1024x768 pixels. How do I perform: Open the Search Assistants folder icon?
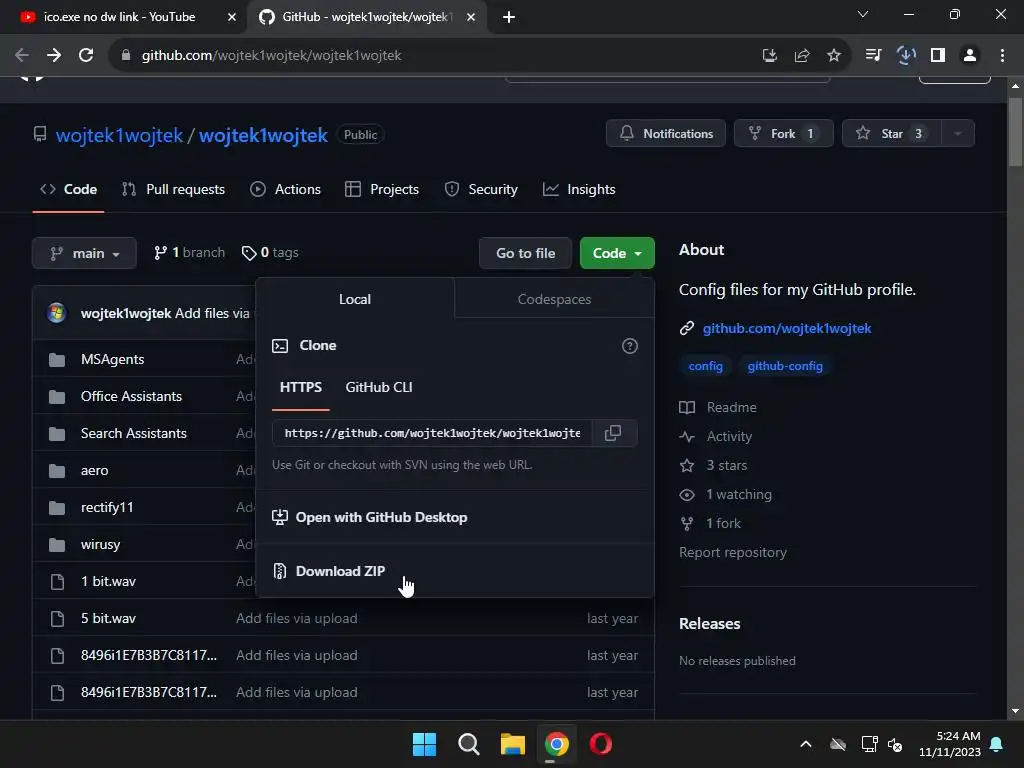[x=57, y=434]
